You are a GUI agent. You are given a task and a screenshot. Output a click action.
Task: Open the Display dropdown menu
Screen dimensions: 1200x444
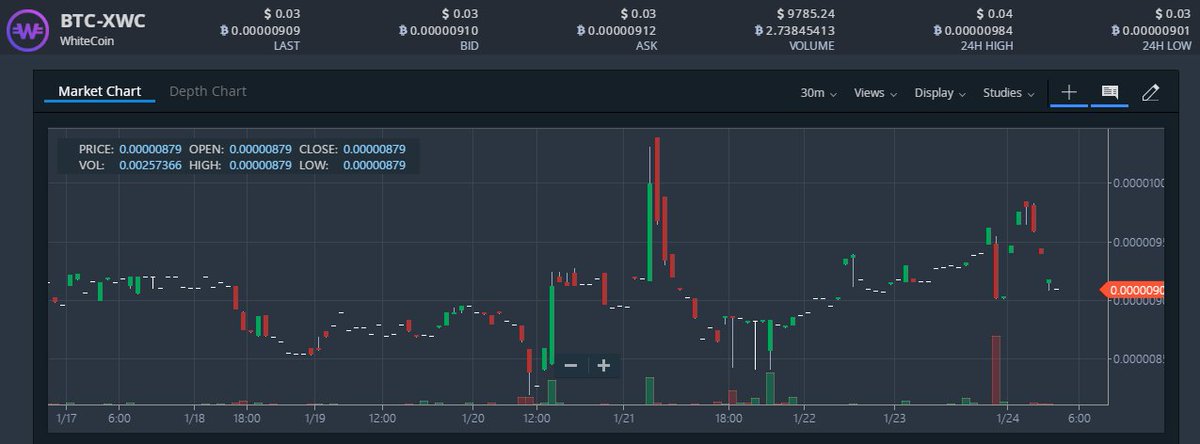pos(940,93)
